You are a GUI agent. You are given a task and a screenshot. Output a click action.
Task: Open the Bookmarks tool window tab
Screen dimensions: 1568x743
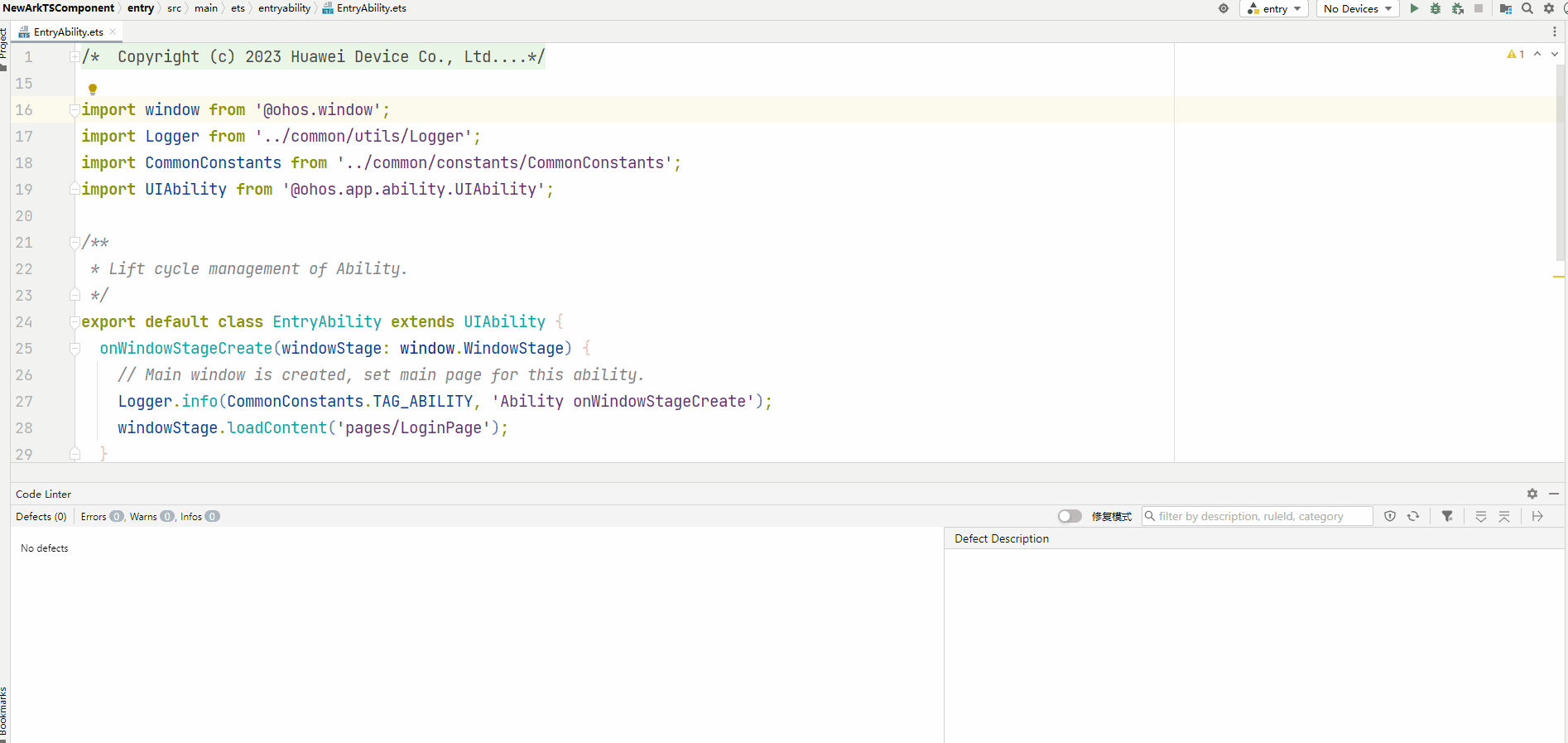point(4,714)
